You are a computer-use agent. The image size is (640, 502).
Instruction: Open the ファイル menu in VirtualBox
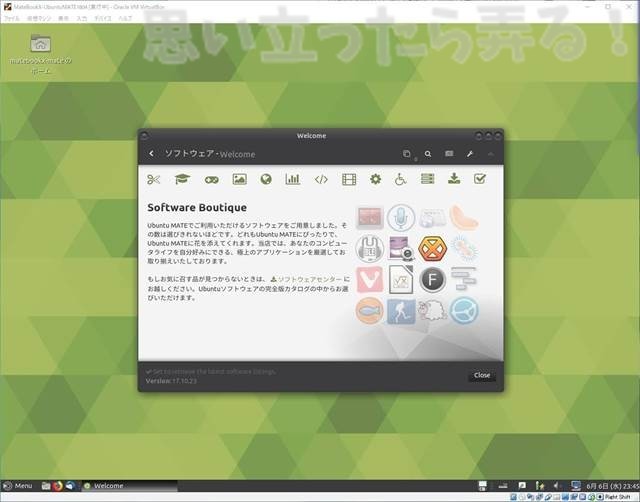click(x=11, y=18)
